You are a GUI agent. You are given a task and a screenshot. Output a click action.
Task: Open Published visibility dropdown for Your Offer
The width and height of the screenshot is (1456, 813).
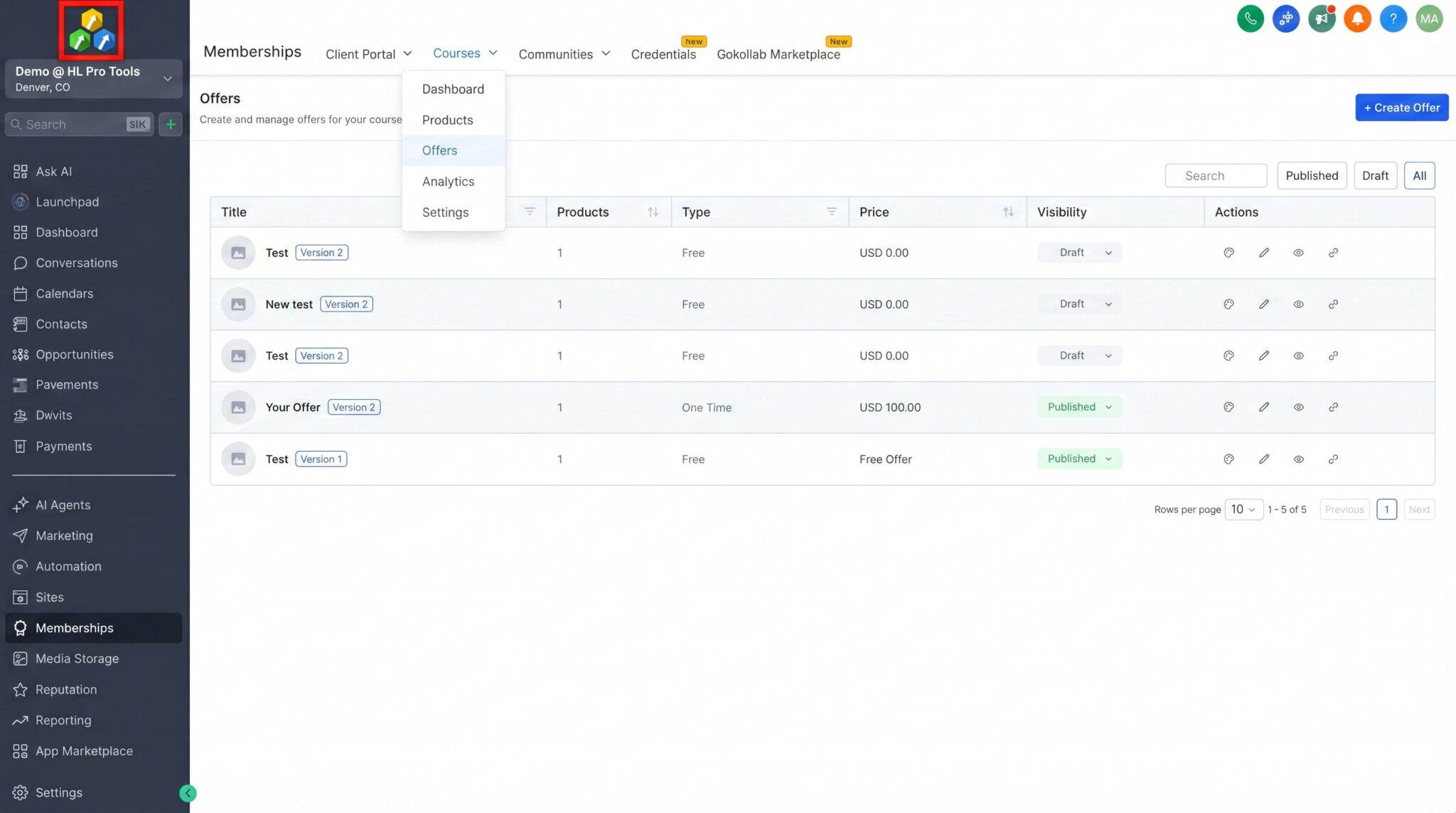click(x=1079, y=408)
